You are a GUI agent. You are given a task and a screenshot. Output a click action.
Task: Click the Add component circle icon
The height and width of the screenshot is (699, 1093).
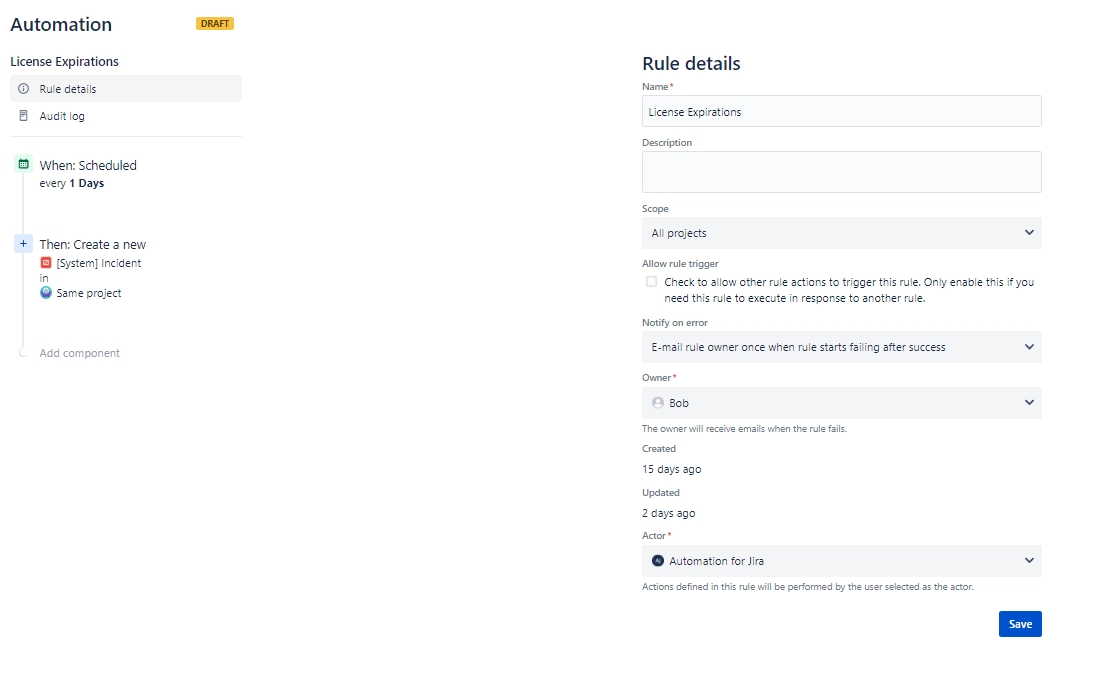pos(23,353)
